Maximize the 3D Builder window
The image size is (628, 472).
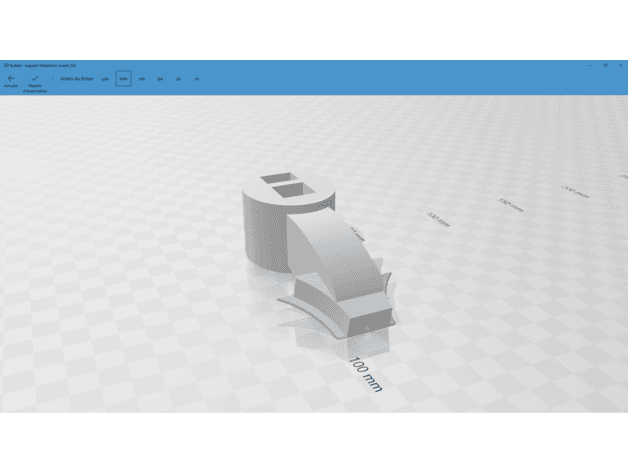pos(605,65)
